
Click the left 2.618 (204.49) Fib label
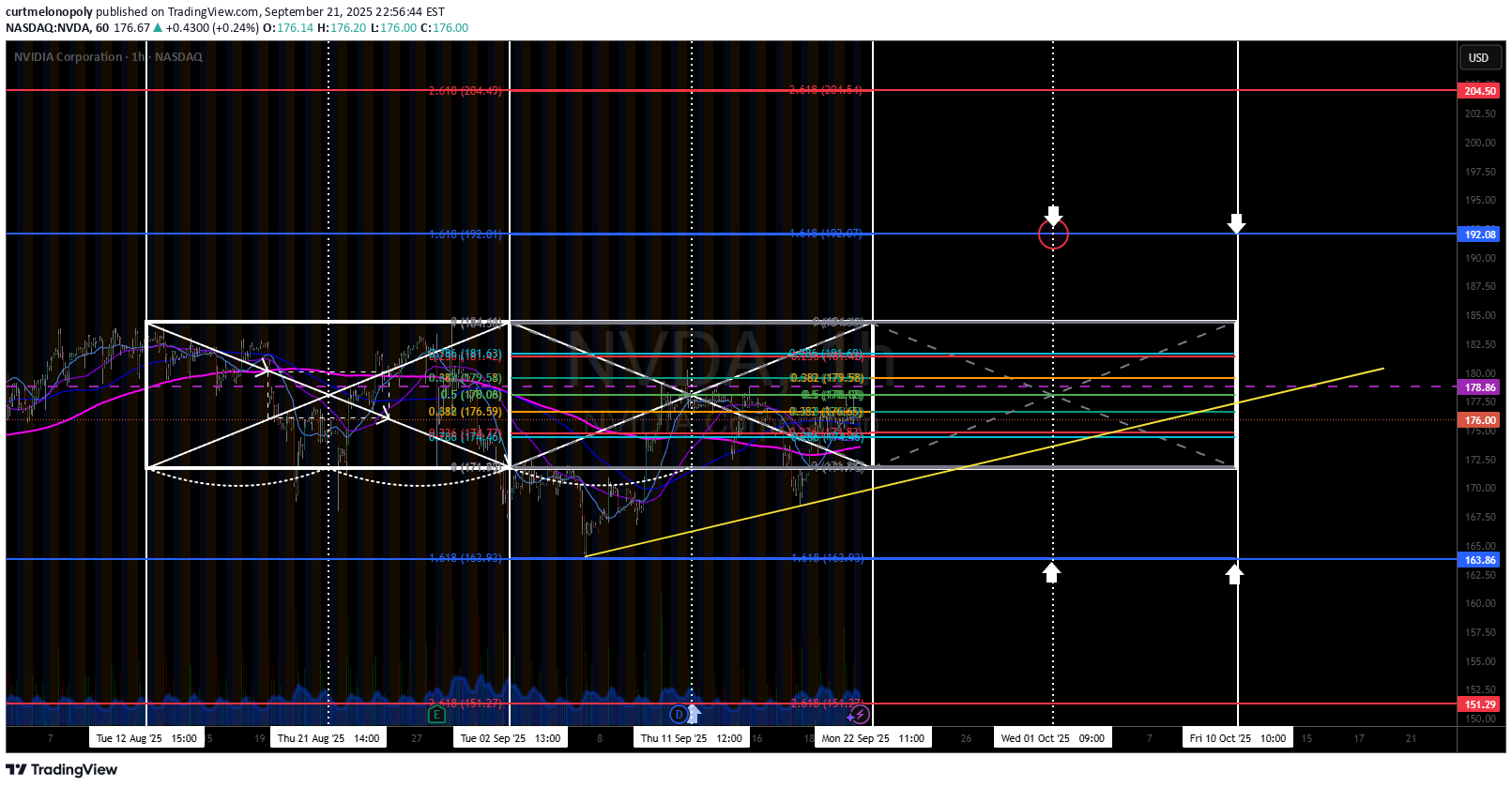(x=465, y=91)
